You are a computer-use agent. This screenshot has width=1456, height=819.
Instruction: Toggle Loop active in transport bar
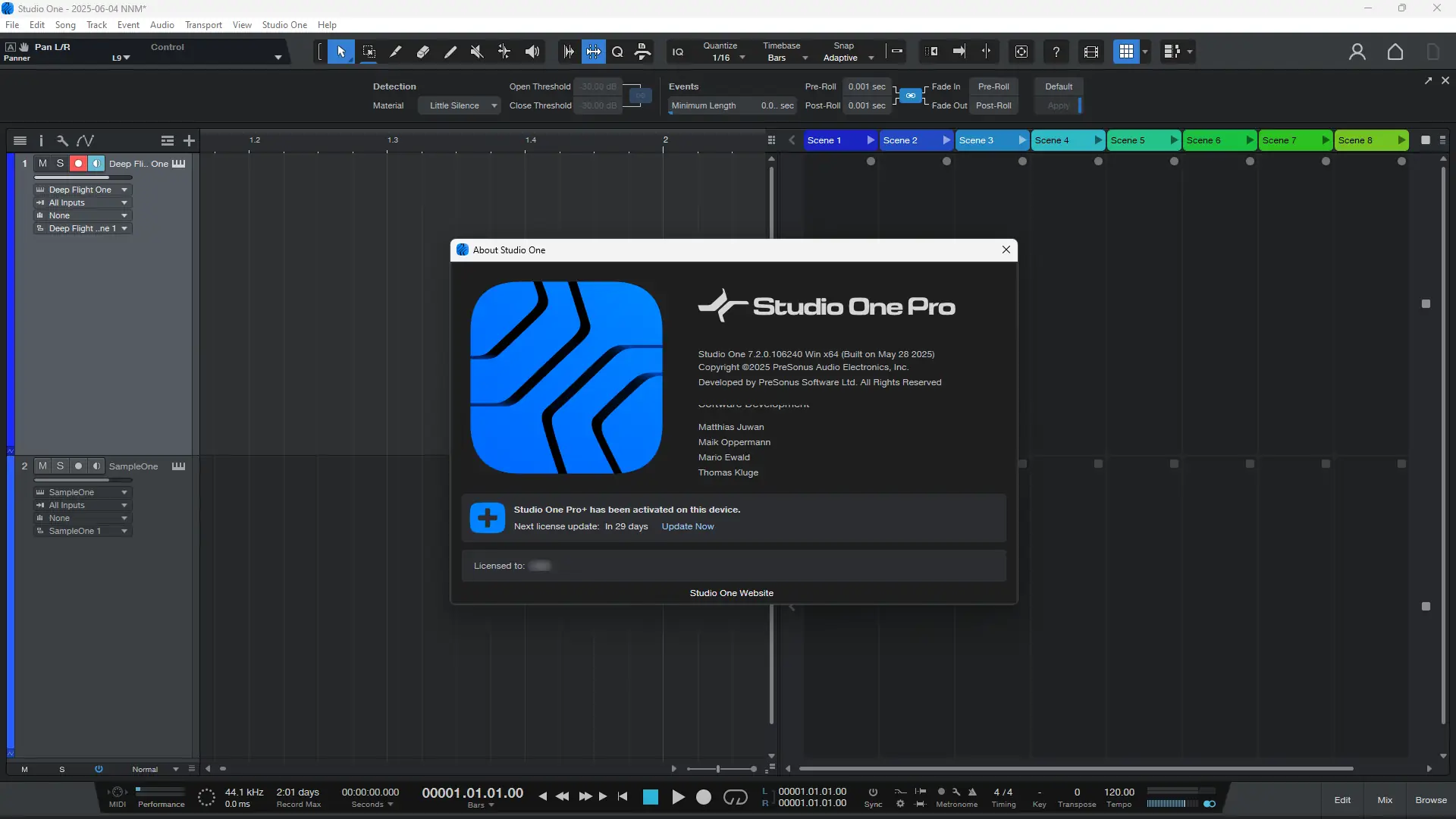point(735,797)
